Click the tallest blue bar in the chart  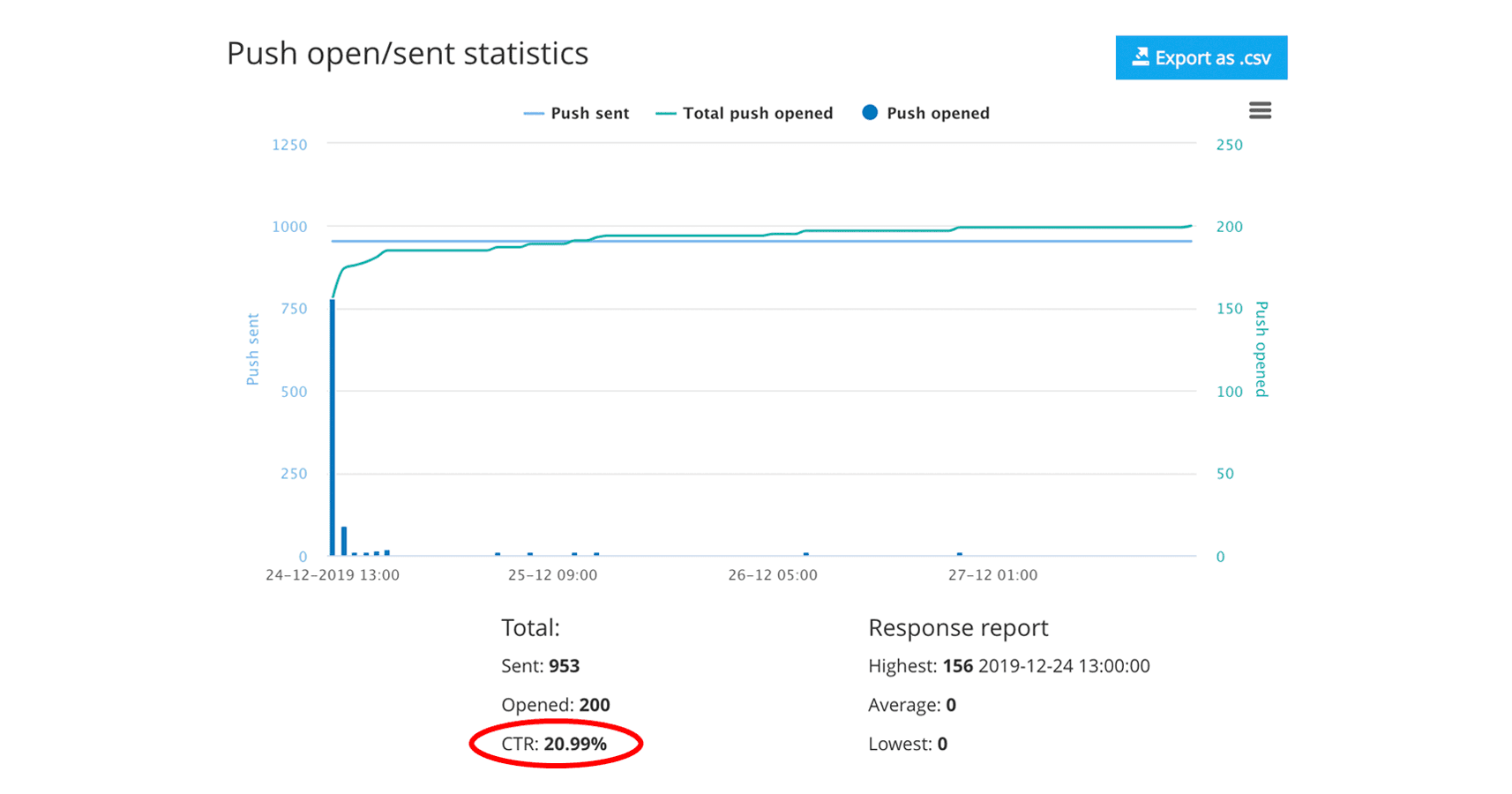pos(333,428)
